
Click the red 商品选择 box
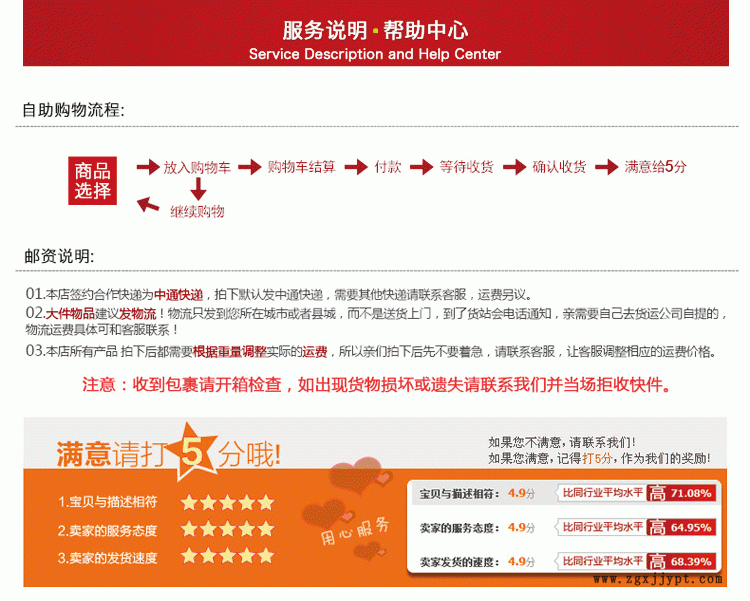click(x=92, y=180)
